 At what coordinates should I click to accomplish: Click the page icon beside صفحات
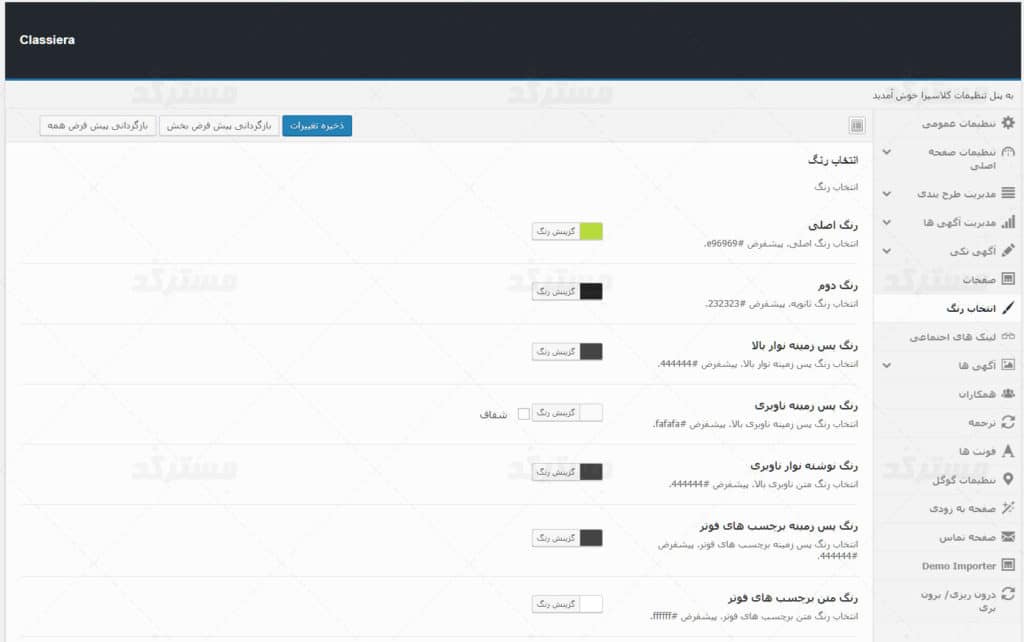[1008, 279]
